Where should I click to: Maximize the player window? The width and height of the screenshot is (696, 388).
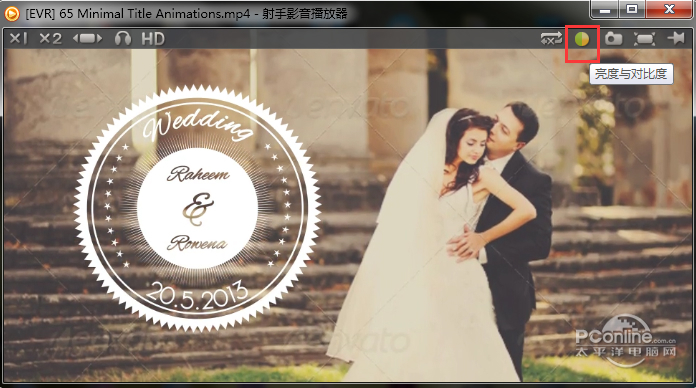(632, 9)
